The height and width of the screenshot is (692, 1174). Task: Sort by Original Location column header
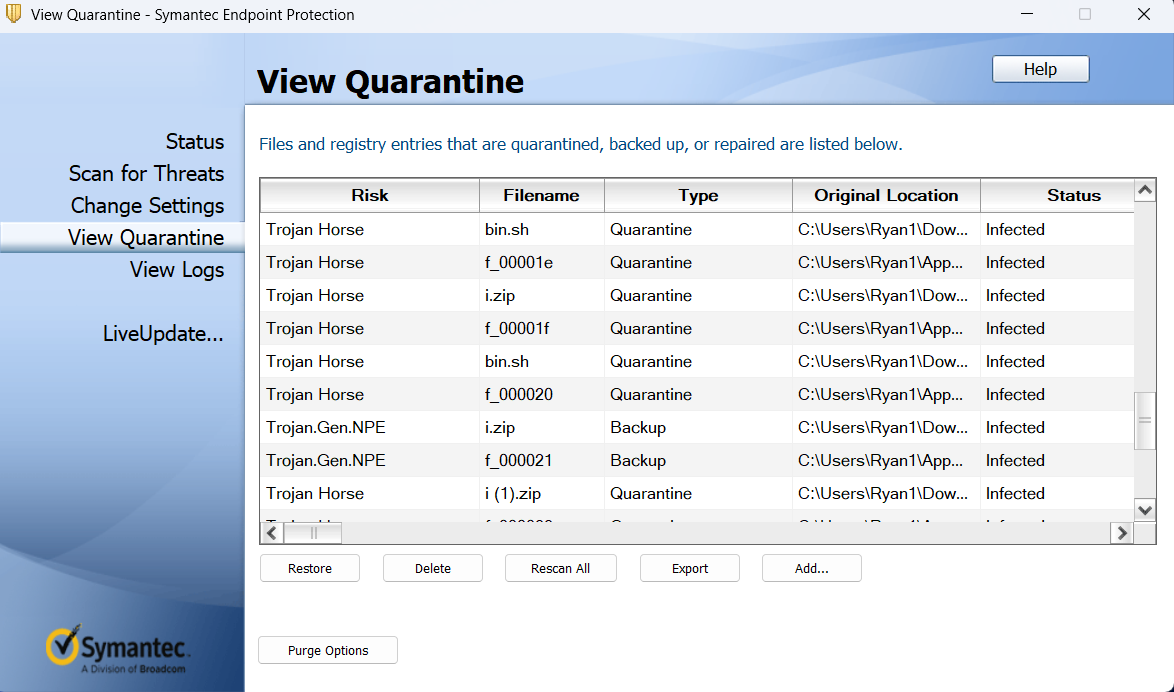coord(886,195)
